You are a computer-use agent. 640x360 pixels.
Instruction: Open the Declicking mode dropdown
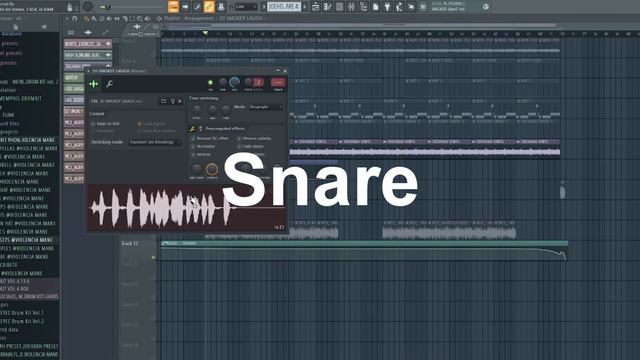155,142
